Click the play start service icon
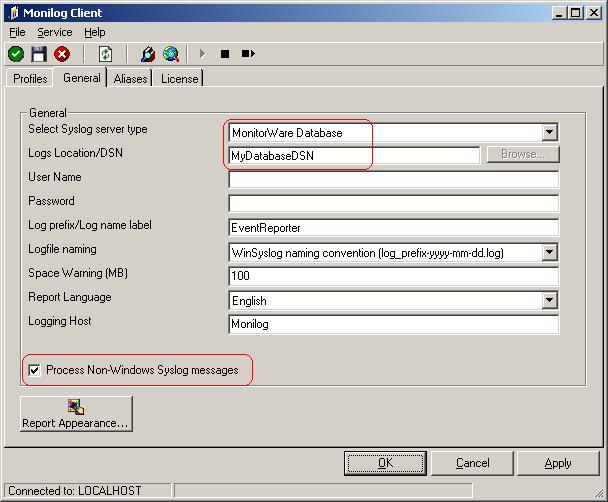The image size is (608, 502). click(202, 53)
